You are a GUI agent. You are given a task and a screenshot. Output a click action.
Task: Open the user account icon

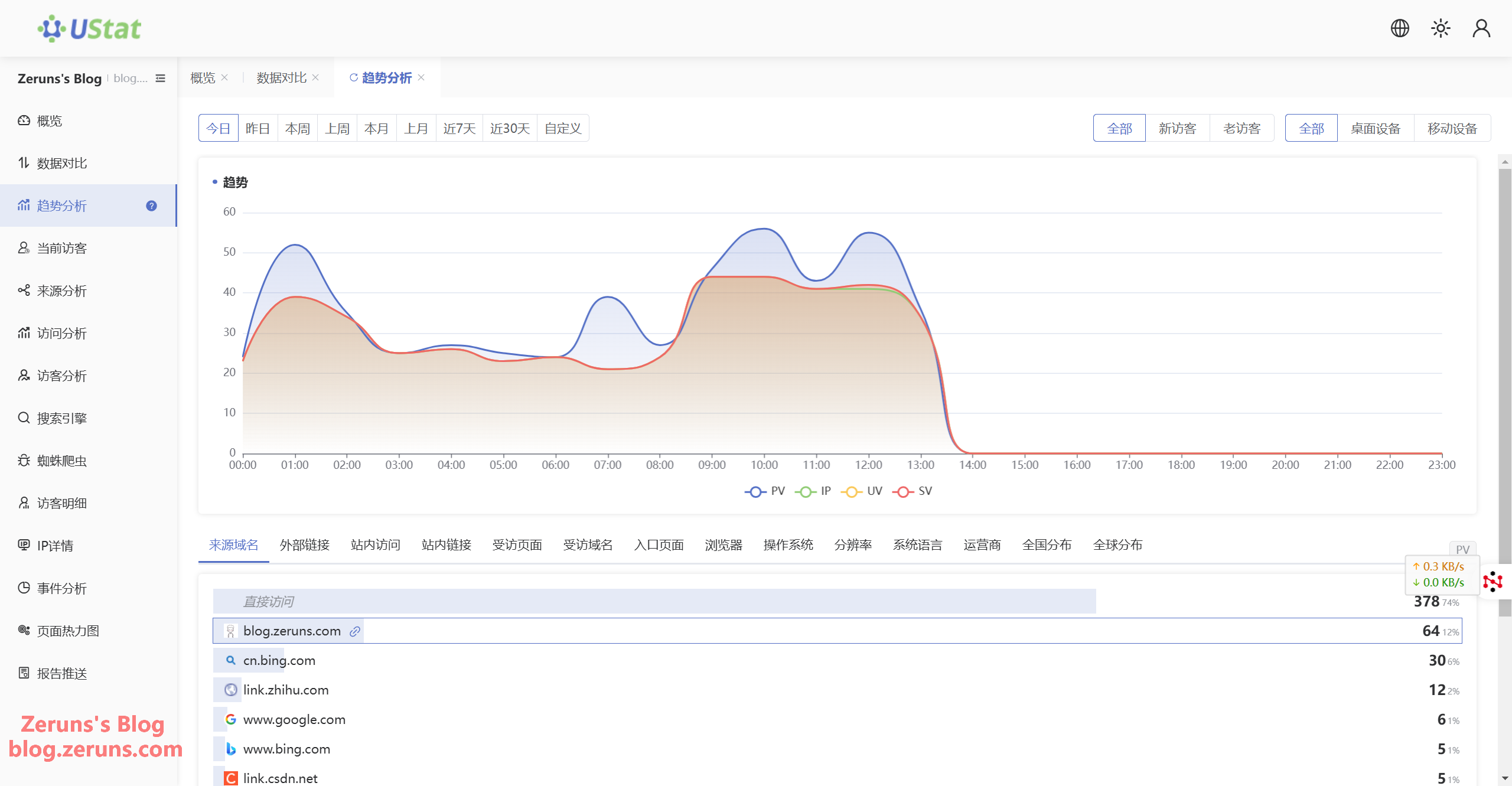tap(1481, 28)
